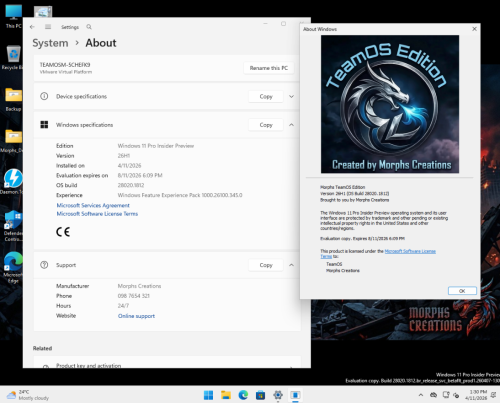This screenshot has width=500, height=403.
Task: Click the Windows Start button
Action: (209, 395)
